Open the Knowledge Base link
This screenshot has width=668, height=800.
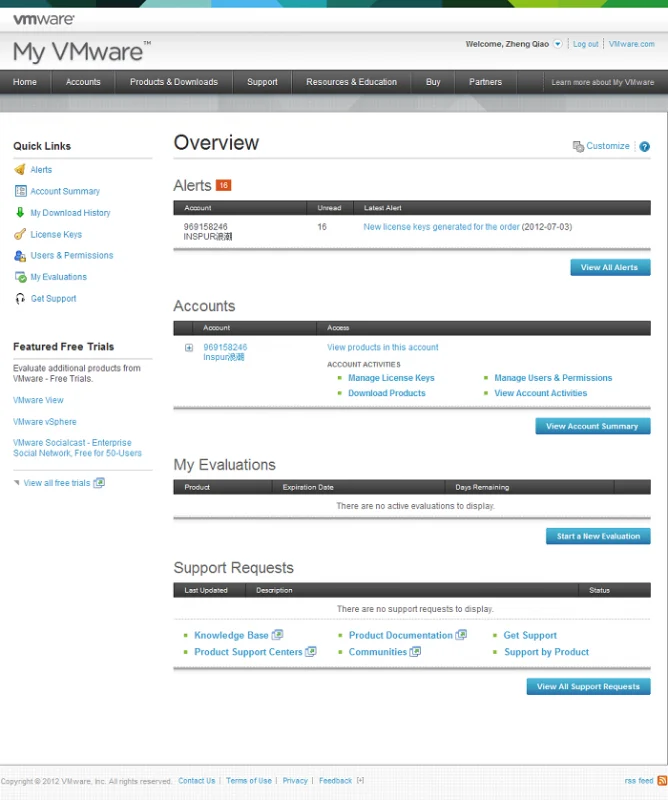pyautogui.click(x=231, y=635)
